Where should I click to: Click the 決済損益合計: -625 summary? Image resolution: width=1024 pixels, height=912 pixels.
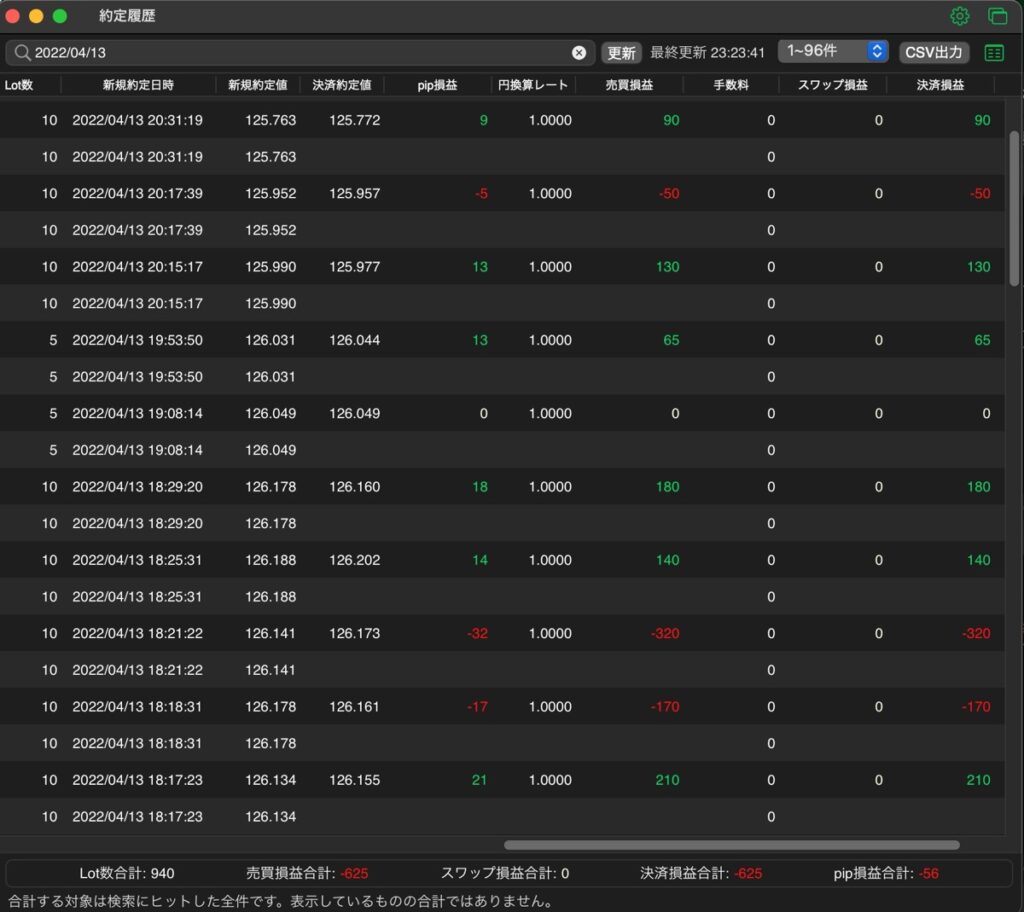click(701, 873)
